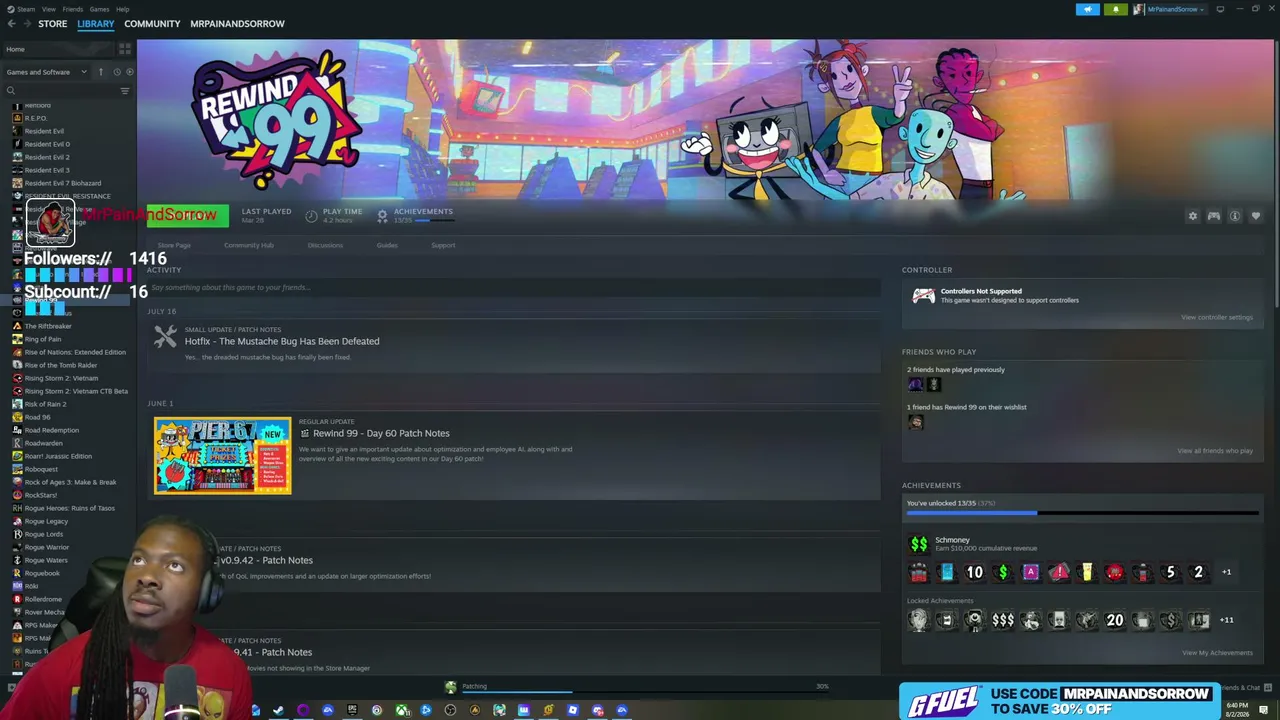Select the unlocked achievement icon showing 10
1280x720 pixels.
[974, 572]
